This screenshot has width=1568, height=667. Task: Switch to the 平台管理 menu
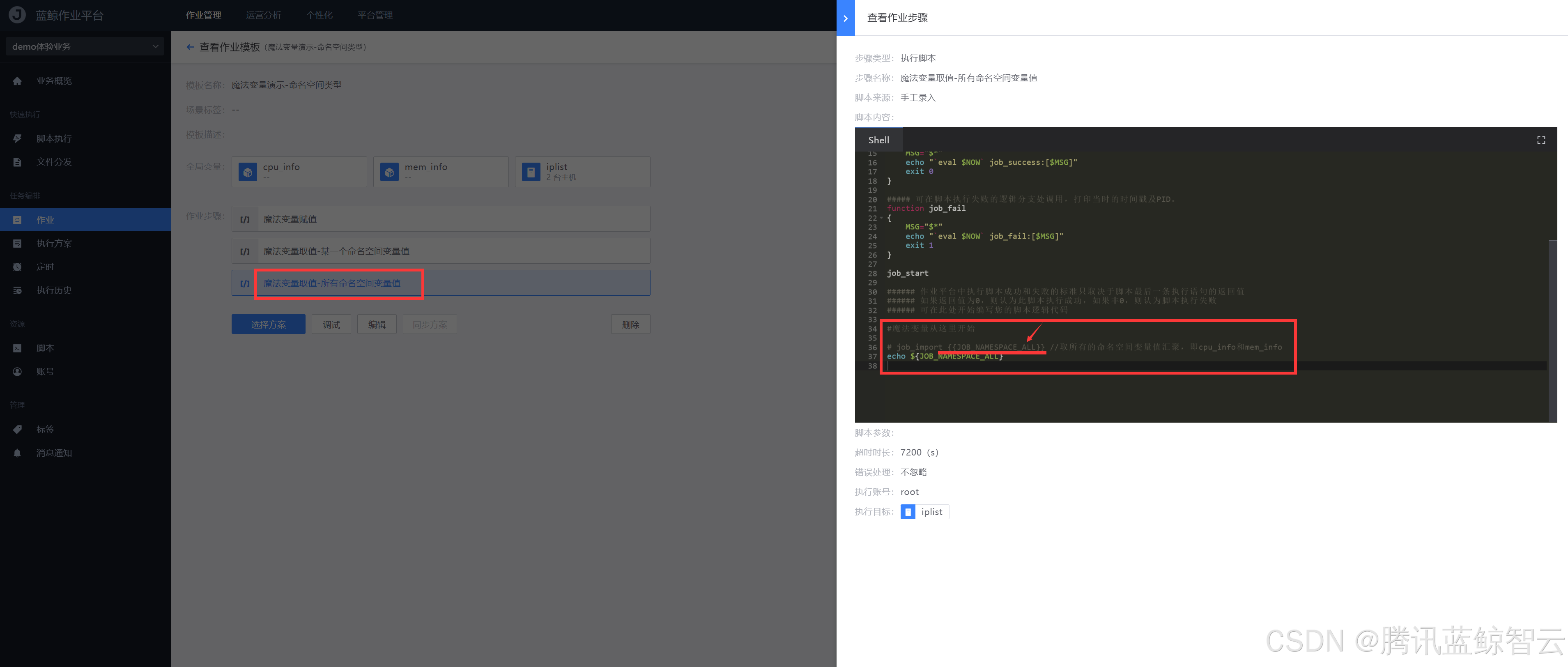[x=375, y=15]
